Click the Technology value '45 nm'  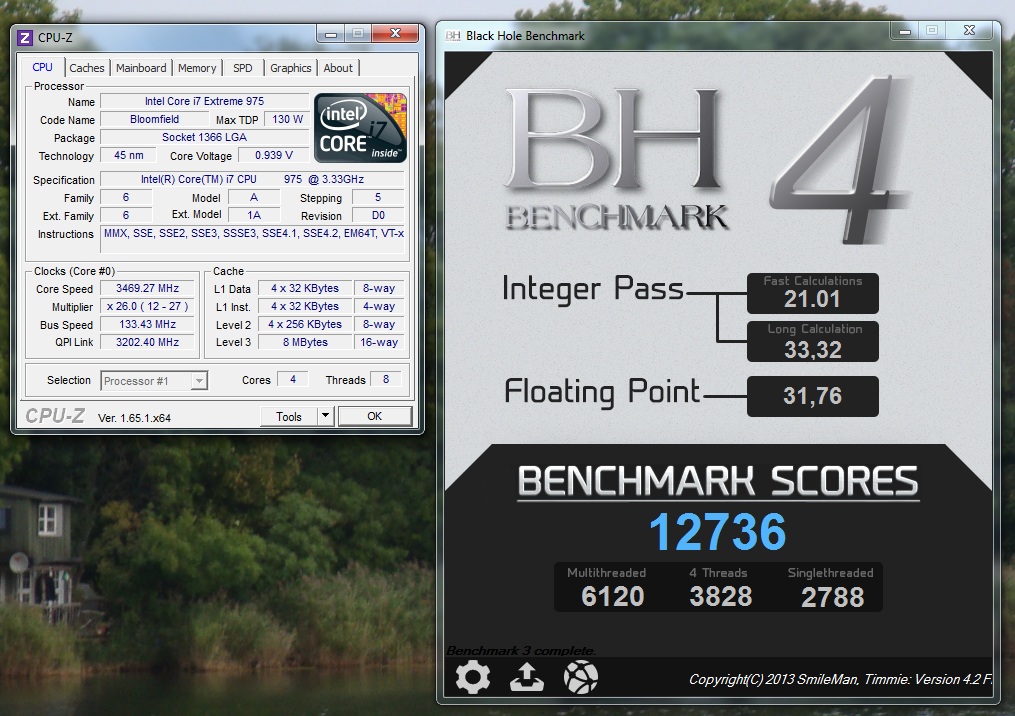click(129, 155)
